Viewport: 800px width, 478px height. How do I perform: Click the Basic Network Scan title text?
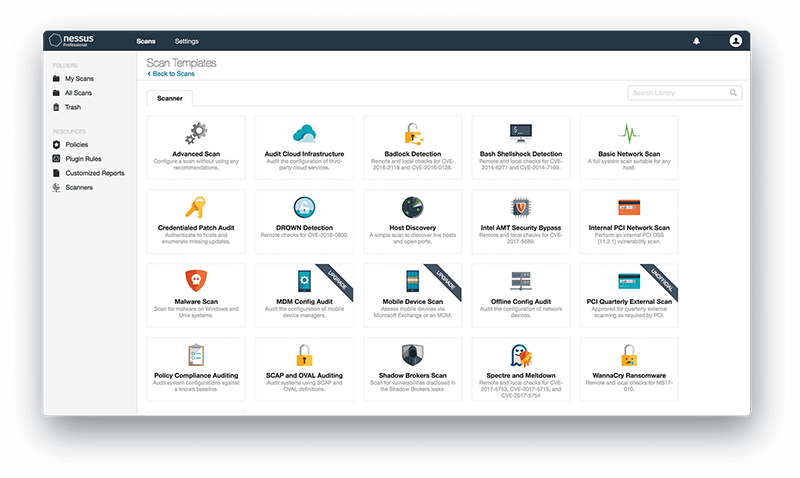[629, 154]
